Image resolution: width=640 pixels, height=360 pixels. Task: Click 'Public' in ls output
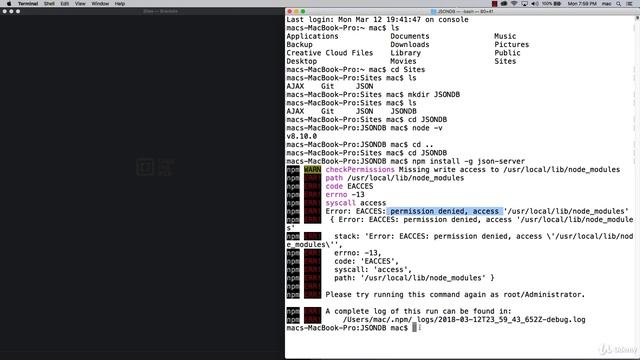coord(507,53)
